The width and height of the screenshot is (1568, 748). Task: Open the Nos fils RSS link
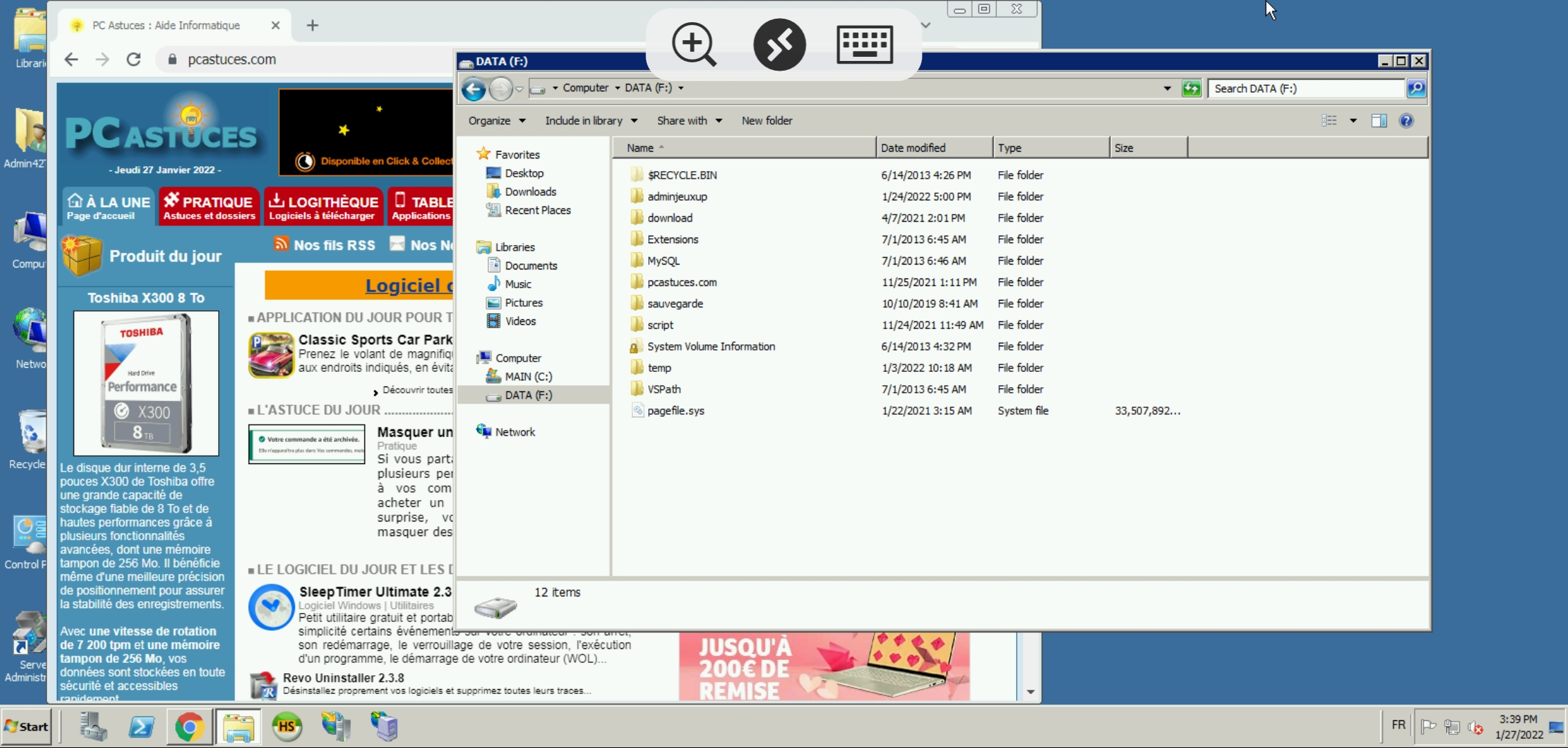(x=326, y=244)
